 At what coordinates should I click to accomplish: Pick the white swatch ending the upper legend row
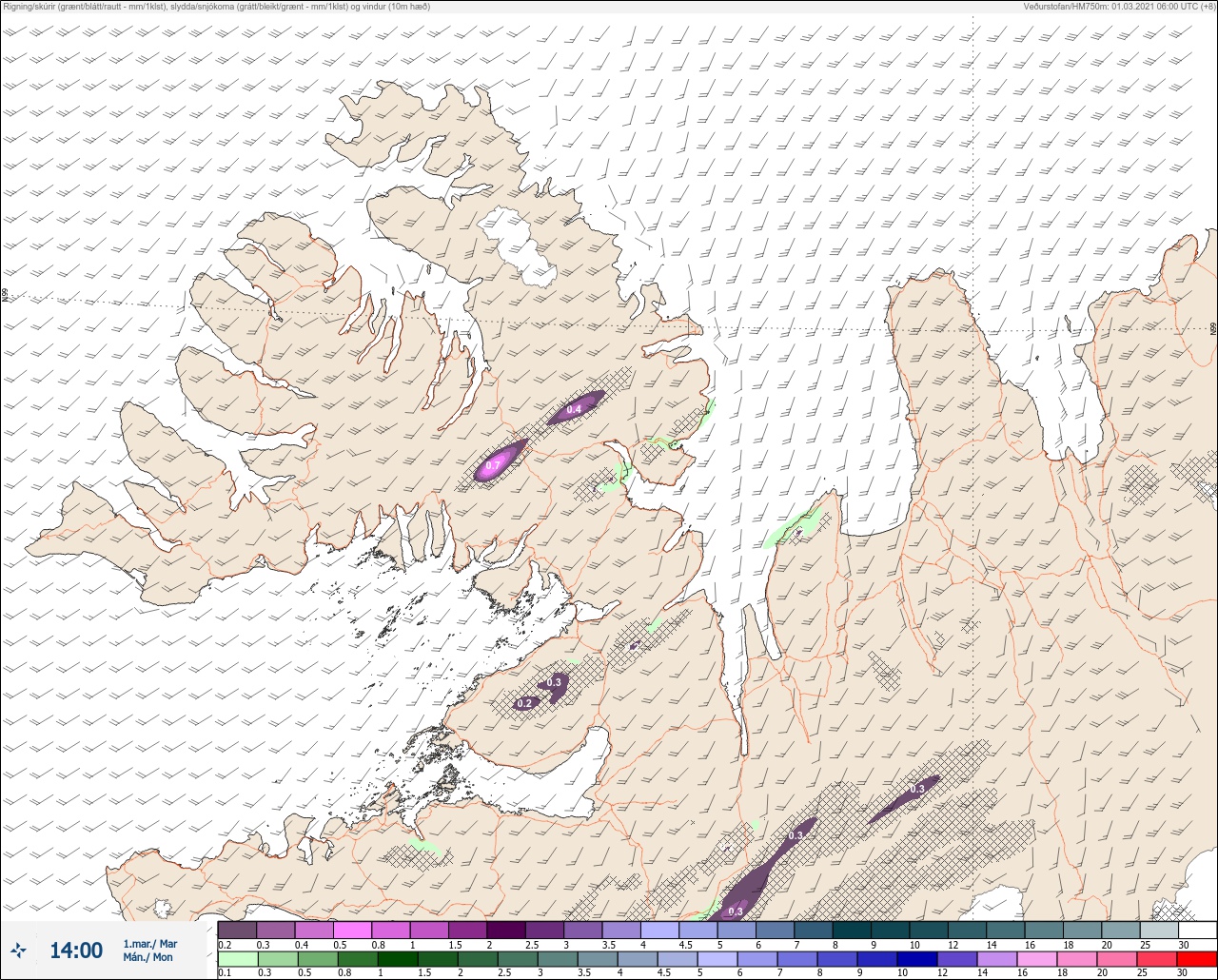1197,930
